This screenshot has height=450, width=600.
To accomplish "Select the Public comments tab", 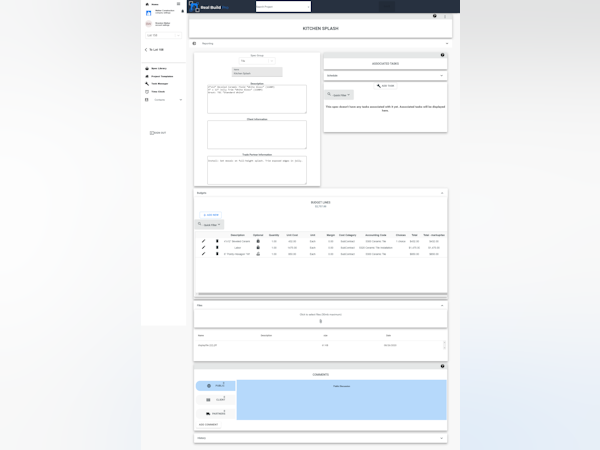I will [215, 386].
